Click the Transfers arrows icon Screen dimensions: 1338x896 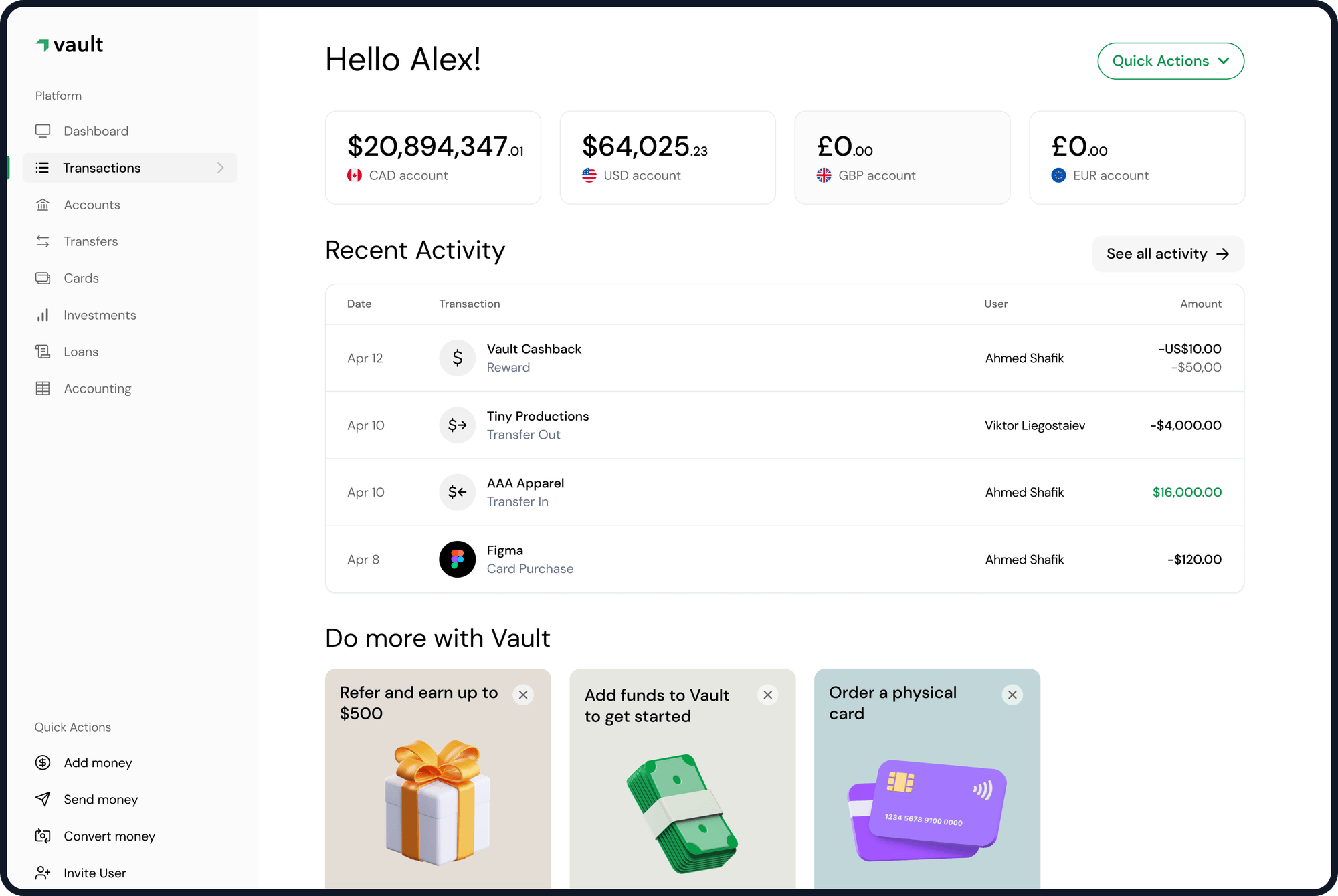tap(43, 241)
